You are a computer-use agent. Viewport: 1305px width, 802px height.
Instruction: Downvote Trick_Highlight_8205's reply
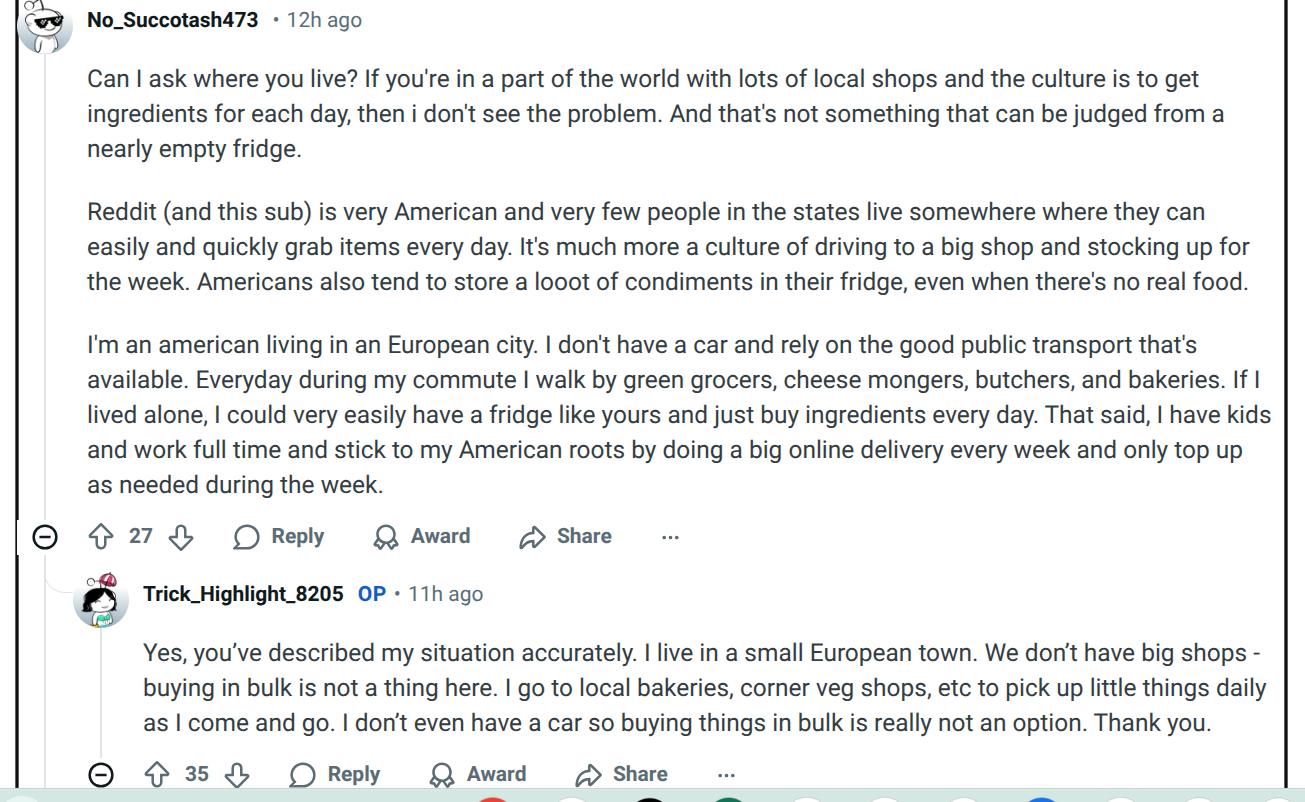tap(237, 774)
